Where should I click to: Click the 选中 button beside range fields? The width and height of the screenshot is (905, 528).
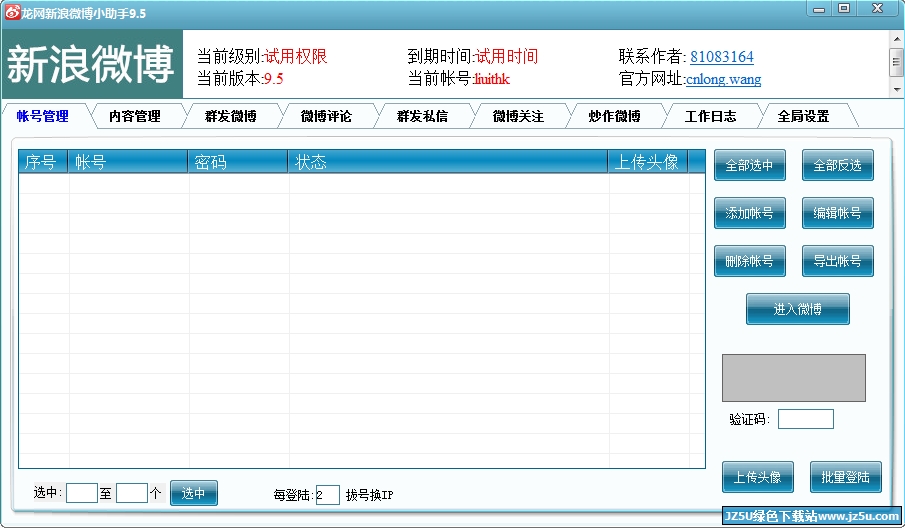(193, 493)
